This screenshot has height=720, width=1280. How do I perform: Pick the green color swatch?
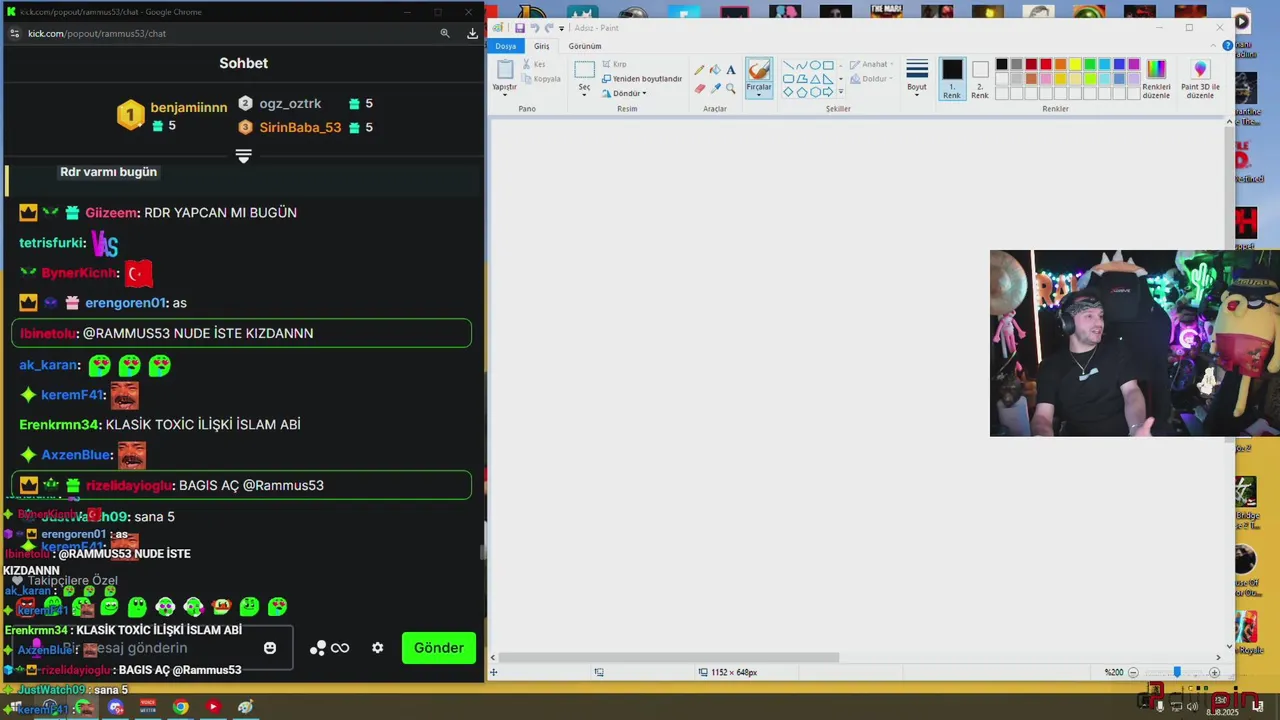click(1090, 65)
